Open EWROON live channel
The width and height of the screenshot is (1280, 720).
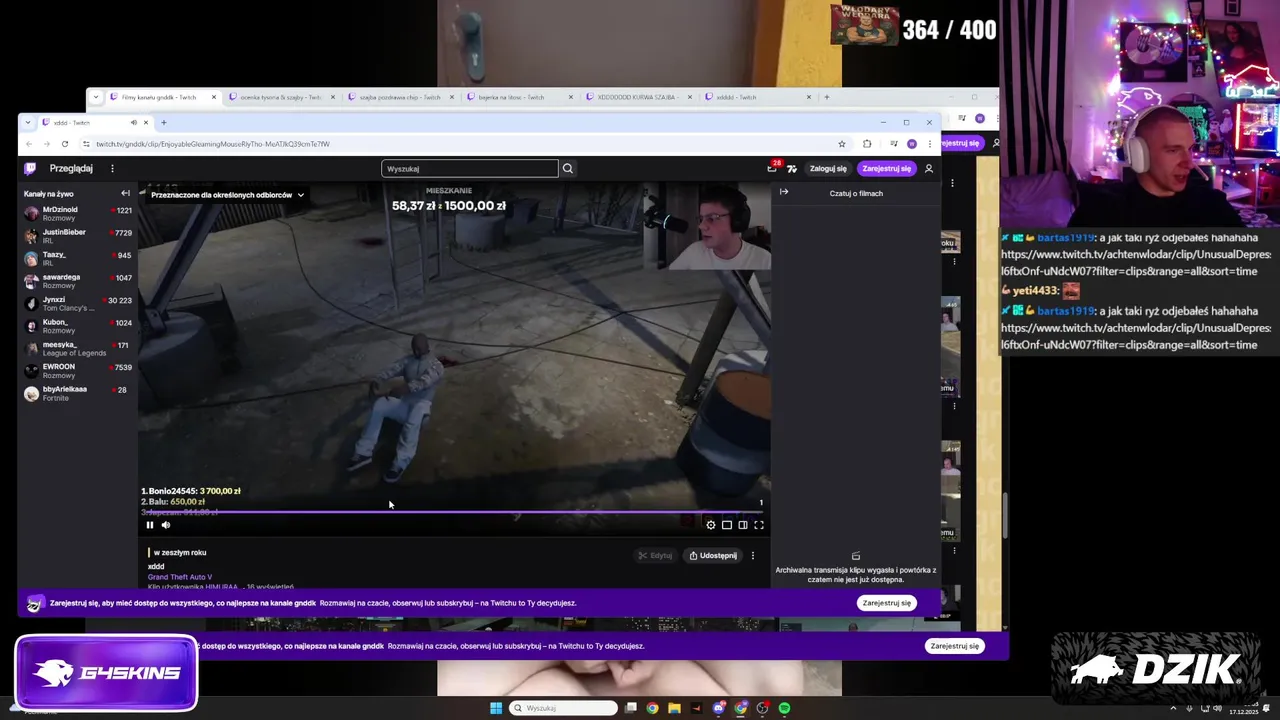tap(78, 371)
